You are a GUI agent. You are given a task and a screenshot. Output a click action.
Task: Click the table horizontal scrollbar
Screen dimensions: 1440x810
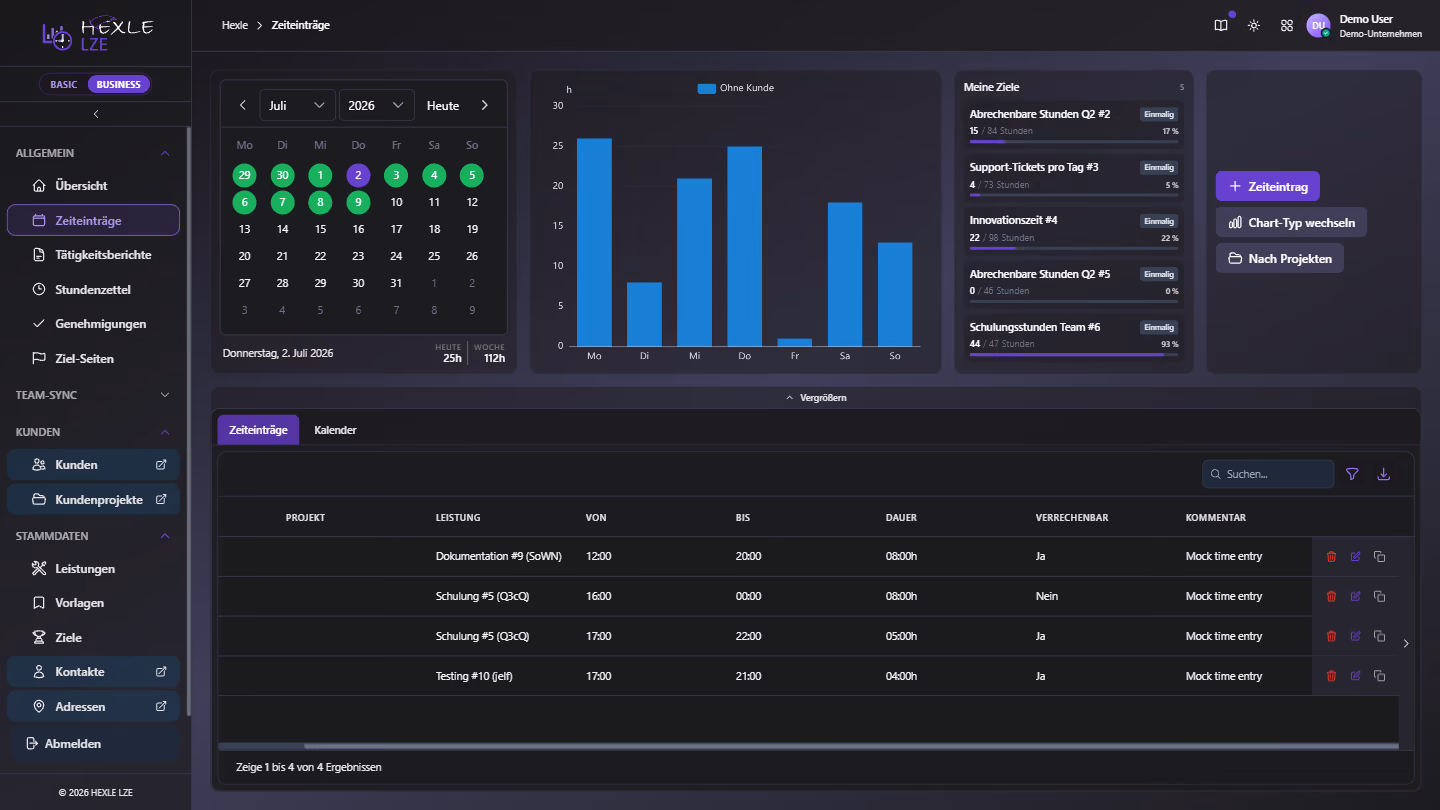pos(808,746)
